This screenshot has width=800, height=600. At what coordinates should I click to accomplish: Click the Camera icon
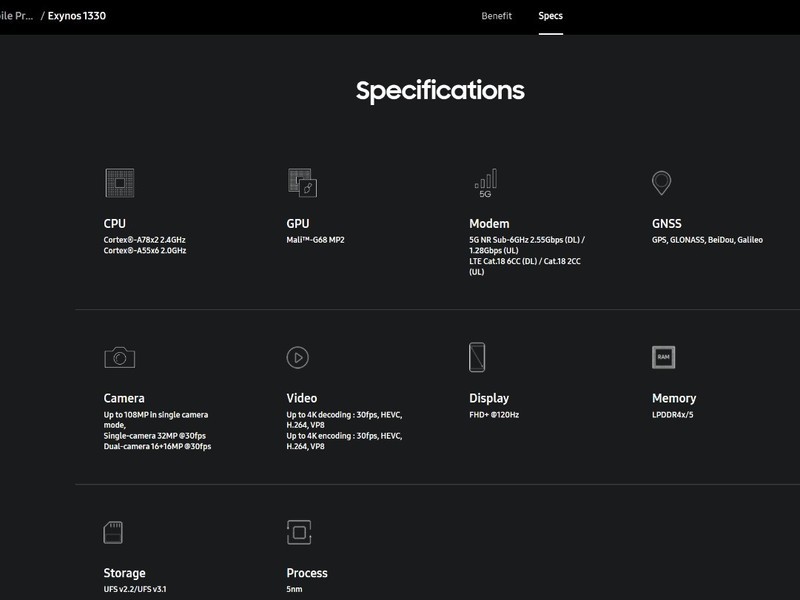click(119, 357)
